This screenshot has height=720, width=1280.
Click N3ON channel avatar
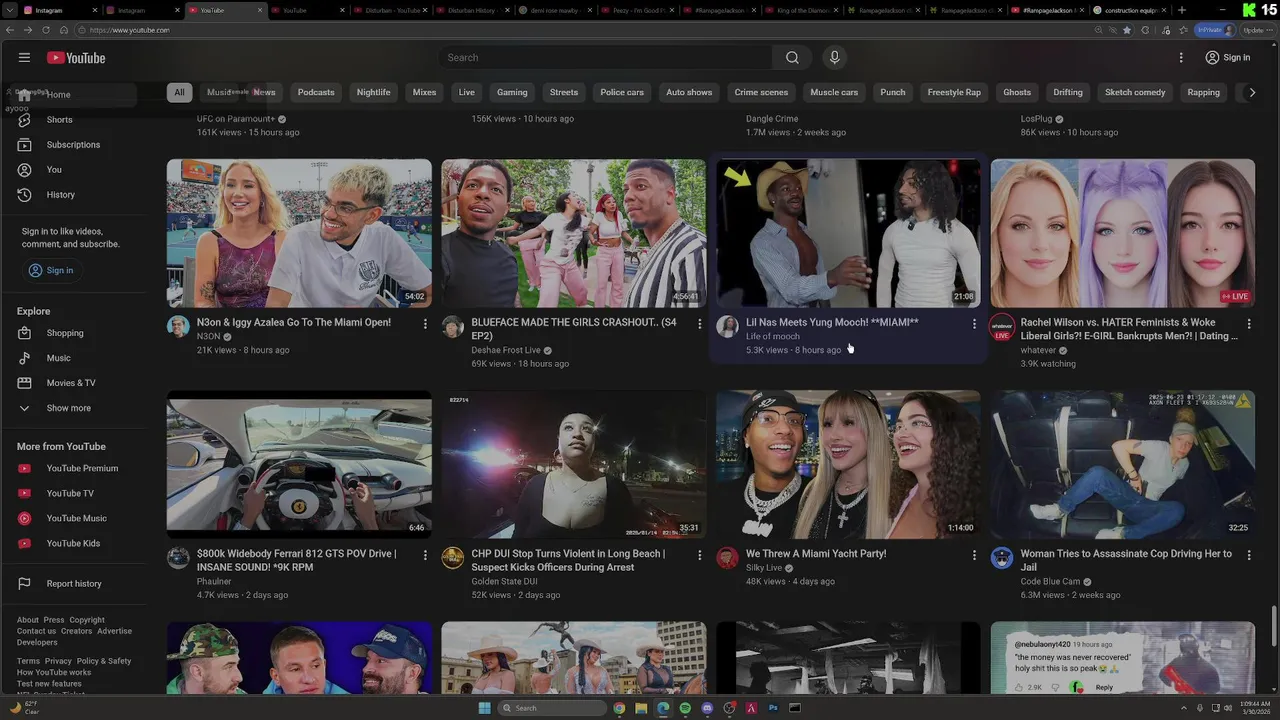178,327
